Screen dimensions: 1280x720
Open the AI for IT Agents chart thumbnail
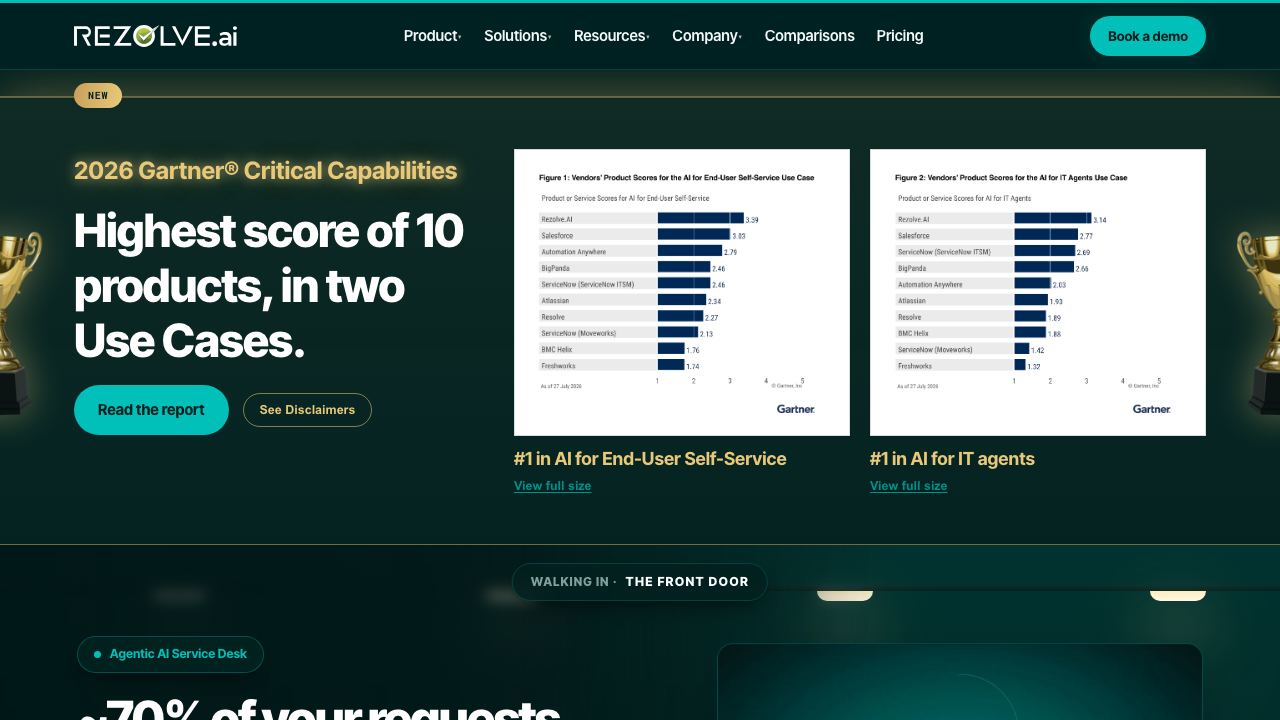point(1038,292)
